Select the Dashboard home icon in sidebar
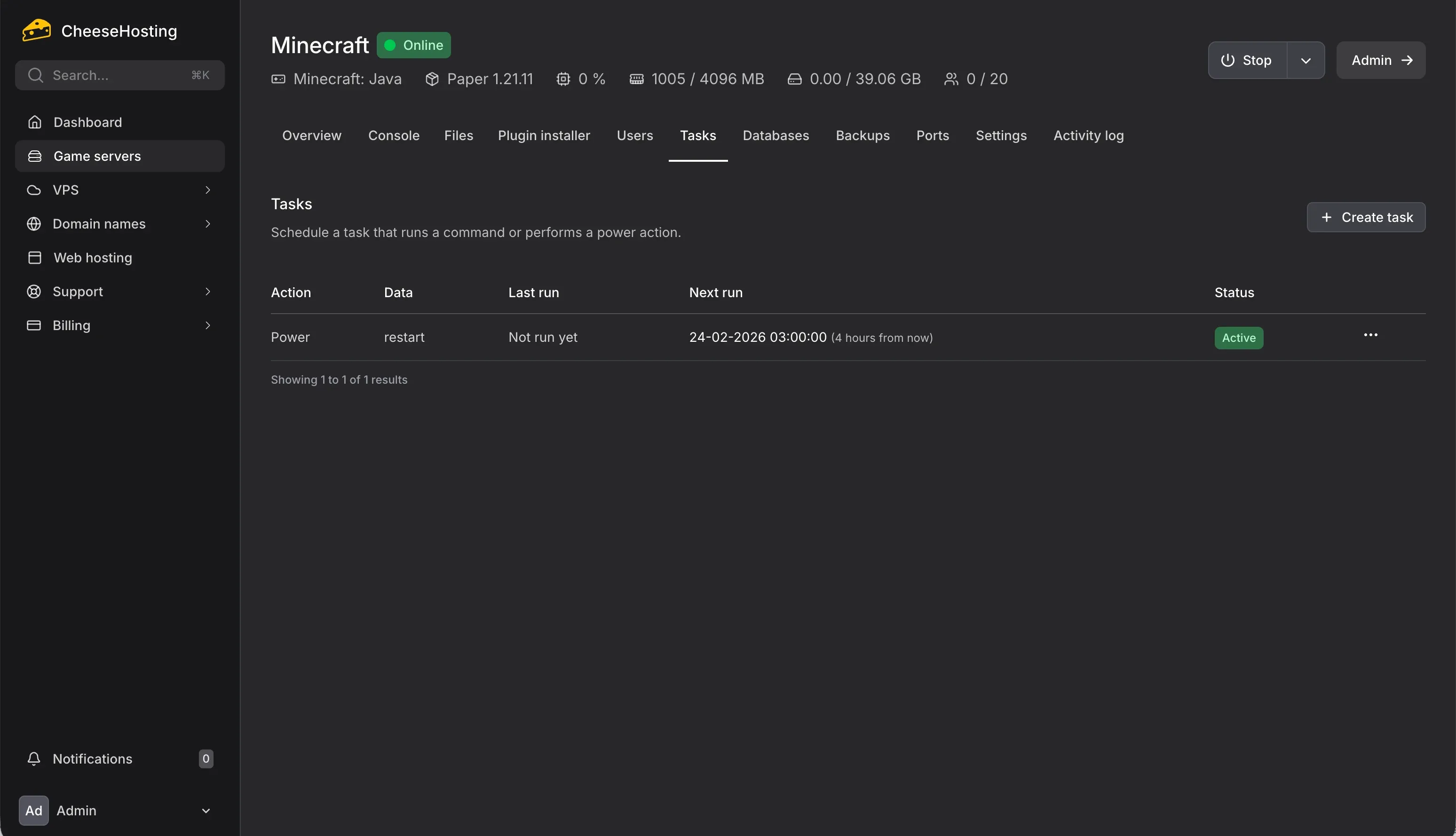The height and width of the screenshot is (836, 1456). coord(35,122)
